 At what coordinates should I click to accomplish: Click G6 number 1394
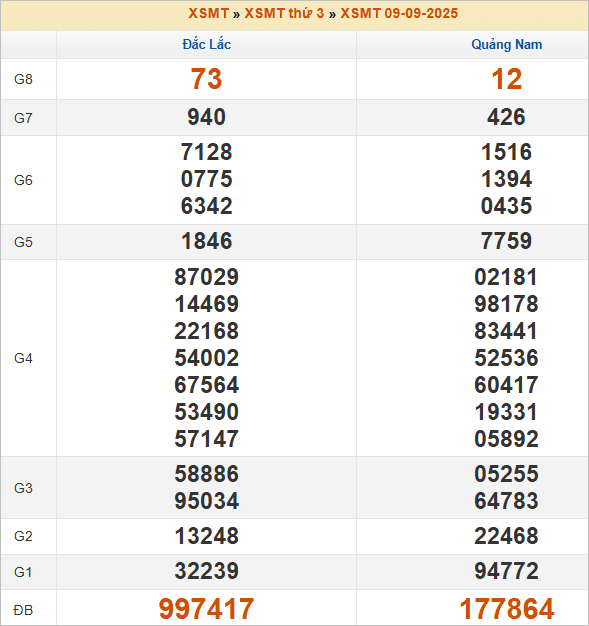tap(506, 179)
